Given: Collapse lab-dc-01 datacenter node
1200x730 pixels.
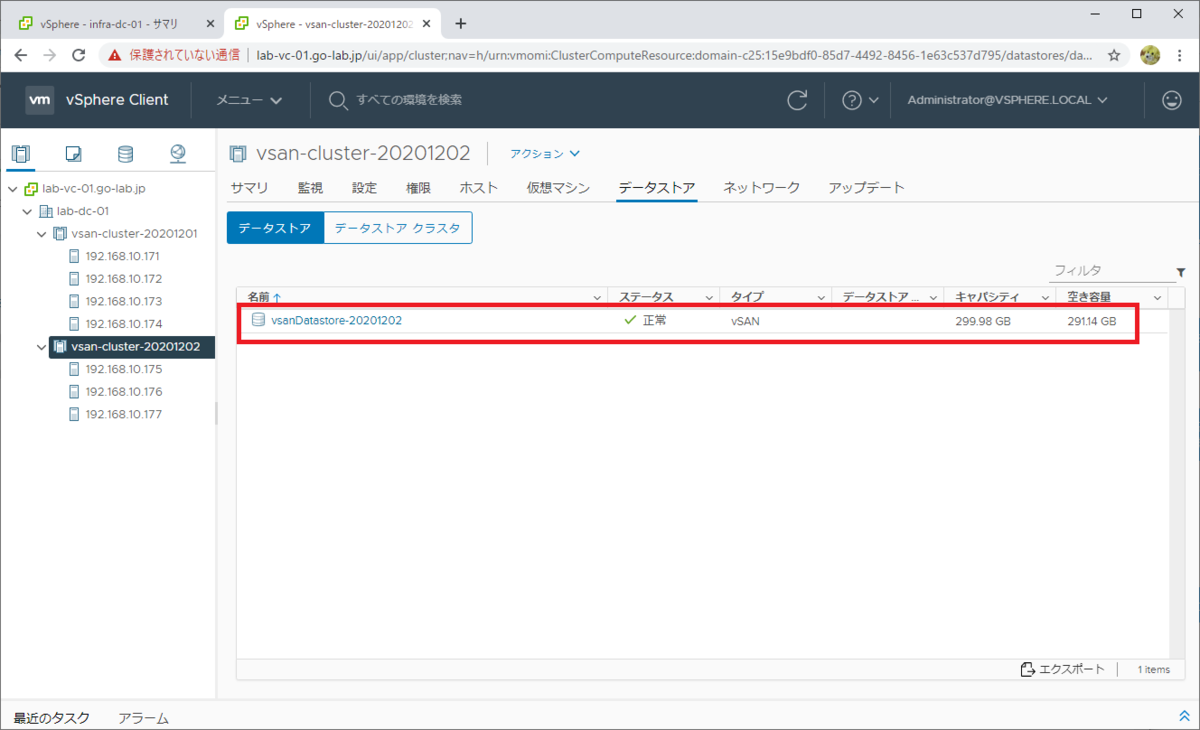Looking at the screenshot, I should (27, 211).
